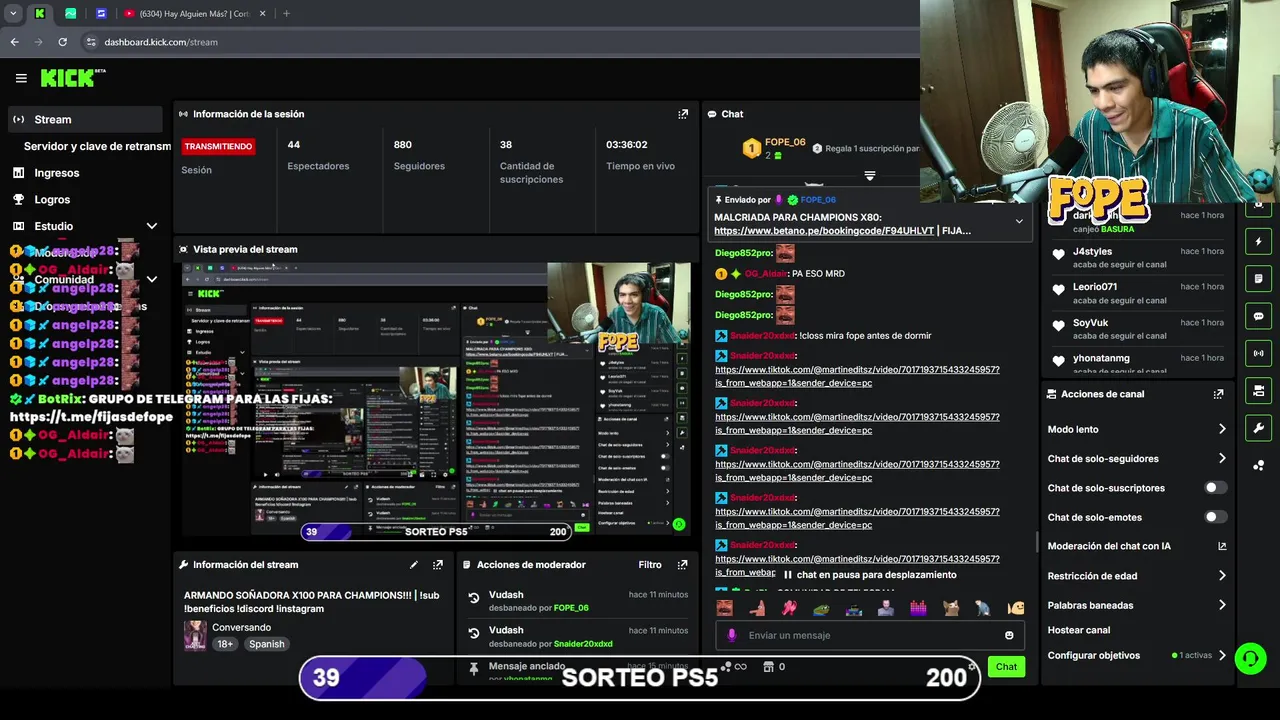The height and width of the screenshot is (720, 1280).
Task: Expand the pinned message with its chevron
Action: pyautogui.click(x=1019, y=221)
